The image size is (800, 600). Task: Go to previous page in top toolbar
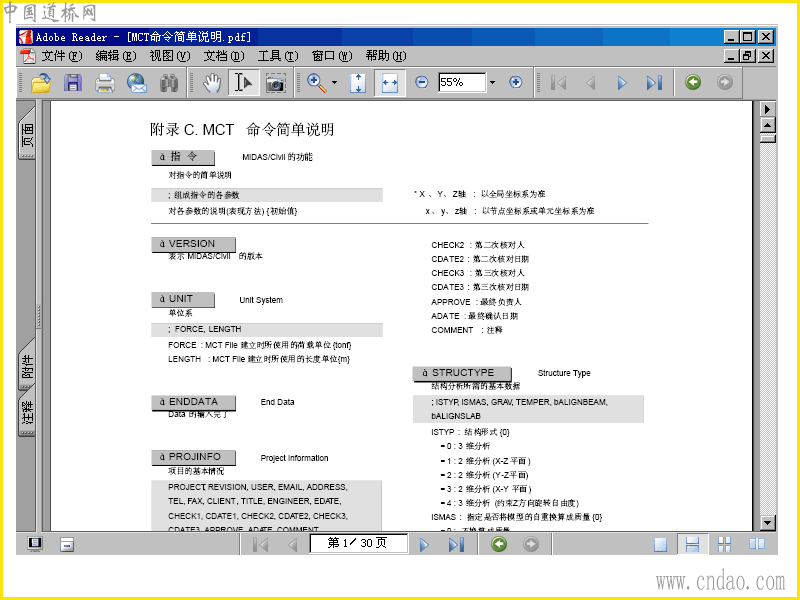591,83
